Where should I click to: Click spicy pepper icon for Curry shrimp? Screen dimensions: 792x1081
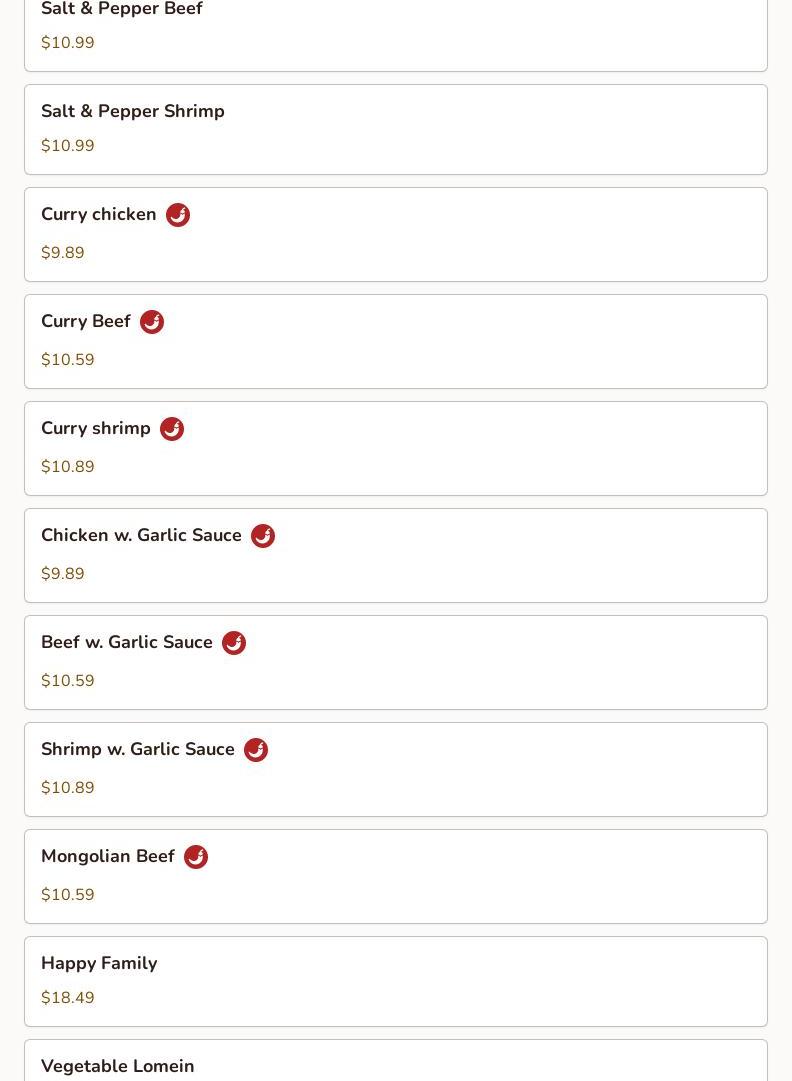coord(172,429)
